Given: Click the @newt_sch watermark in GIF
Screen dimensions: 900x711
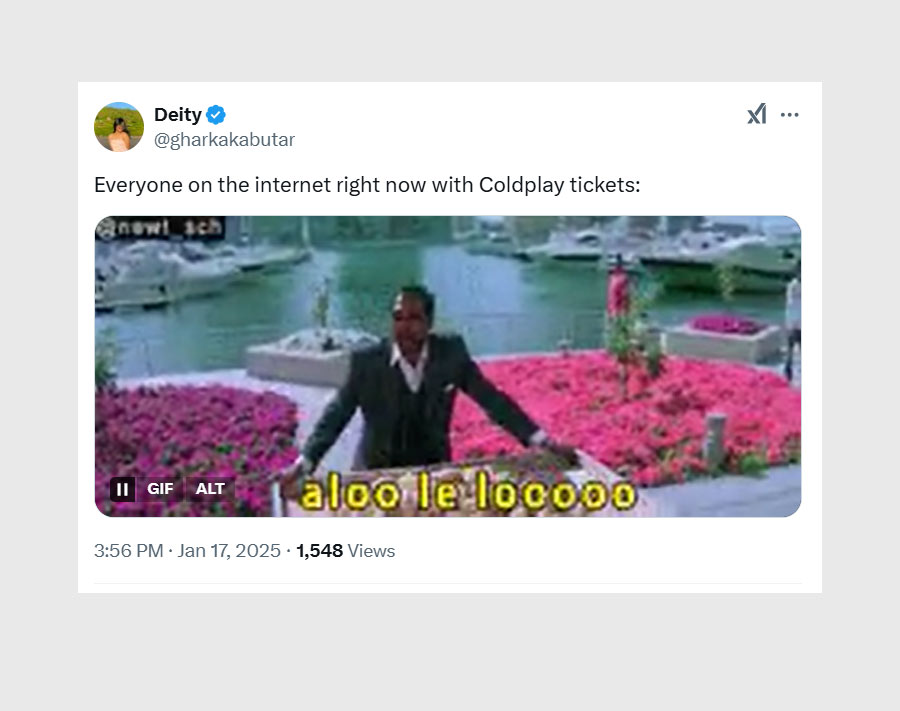Looking at the screenshot, I should 160,229.
